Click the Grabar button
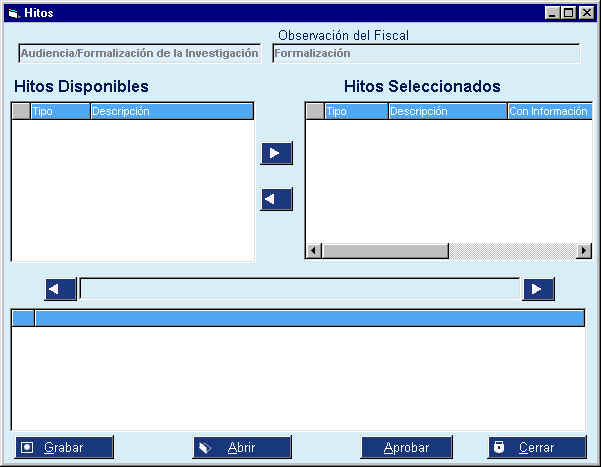This screenshot has height=467, width=601. pos(64,447)
